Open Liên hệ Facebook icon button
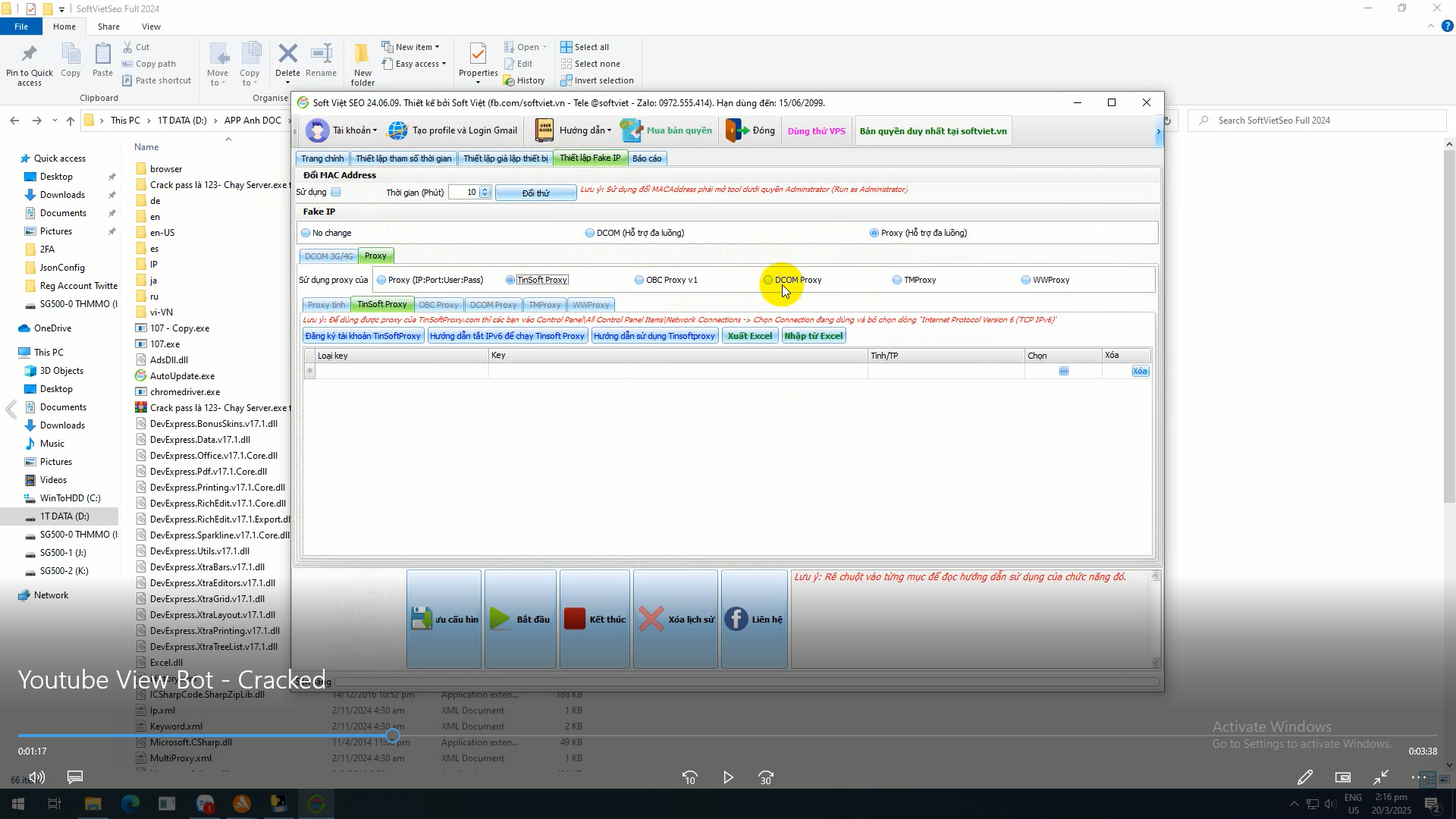The image size is (1456, 819). (x=735, y=619)
